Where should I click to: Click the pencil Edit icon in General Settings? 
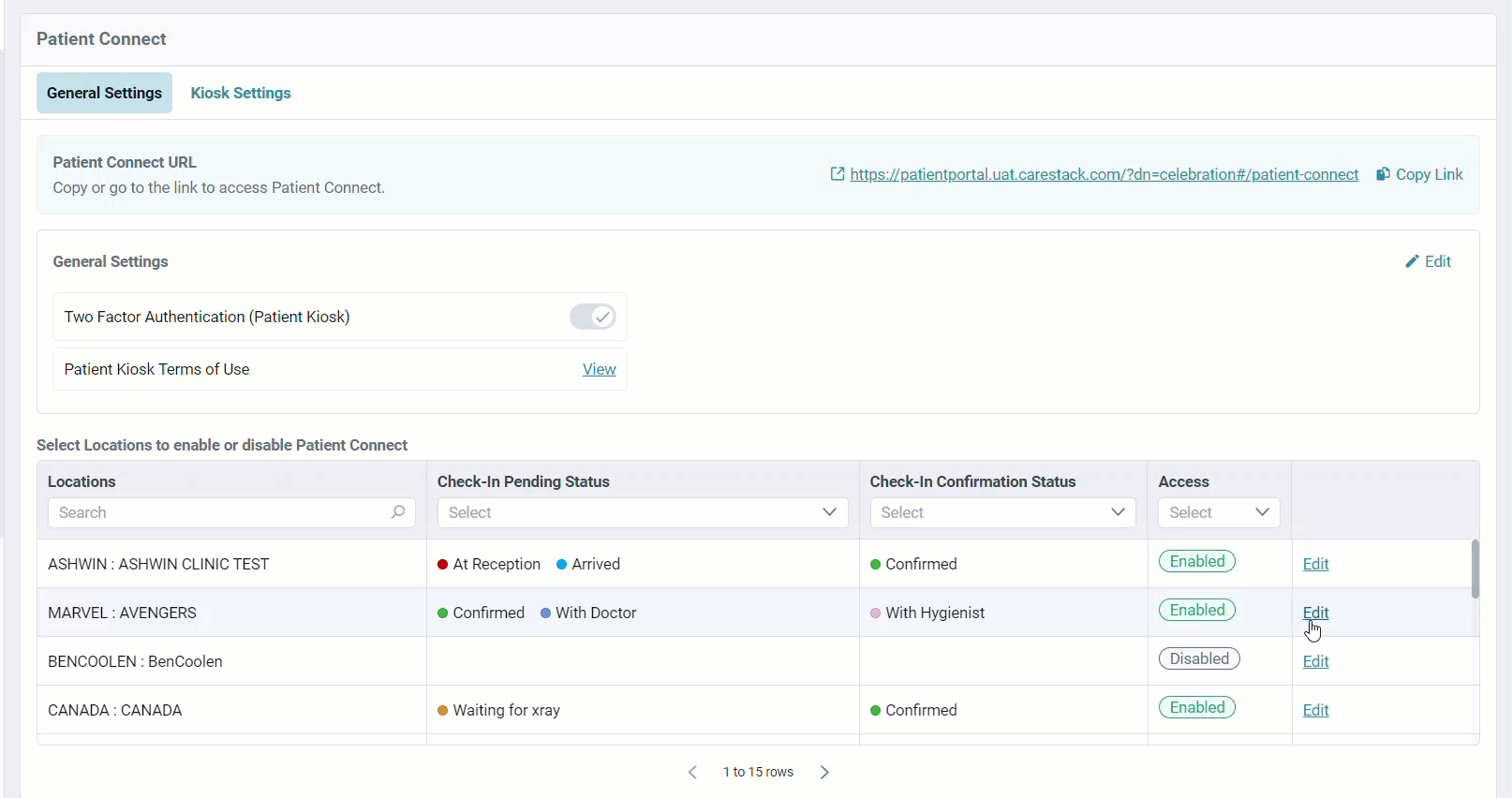pos(1412,261)
